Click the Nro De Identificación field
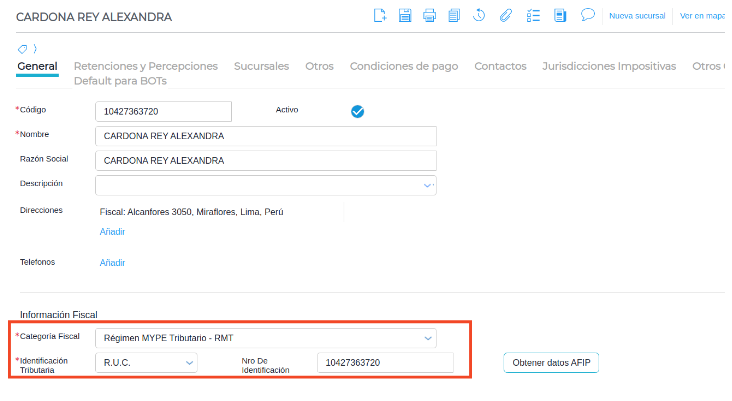The width and height of the screenshot is (732, 401). [384, 363]
